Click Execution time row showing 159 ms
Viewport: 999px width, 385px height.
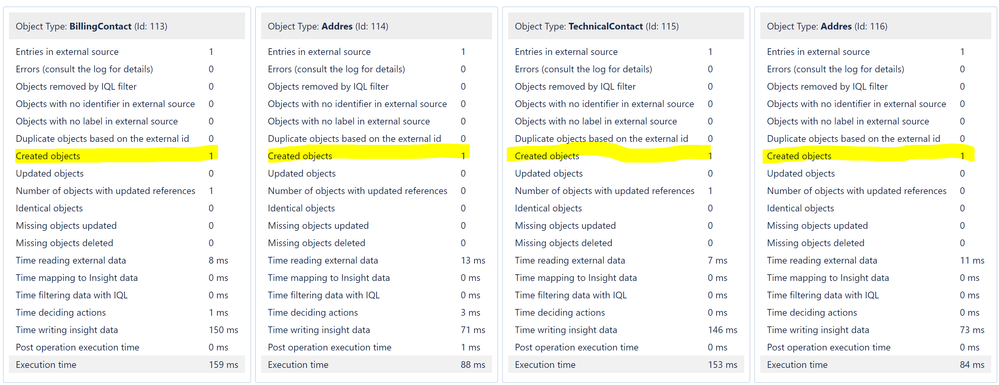tap(127, 365)
